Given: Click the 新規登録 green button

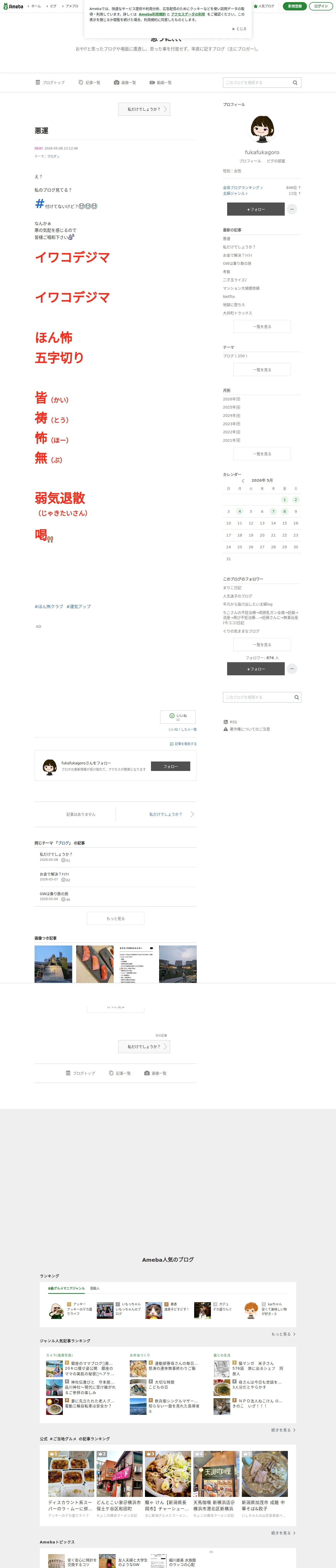Looking at the screenshot, I should point(295,6).
